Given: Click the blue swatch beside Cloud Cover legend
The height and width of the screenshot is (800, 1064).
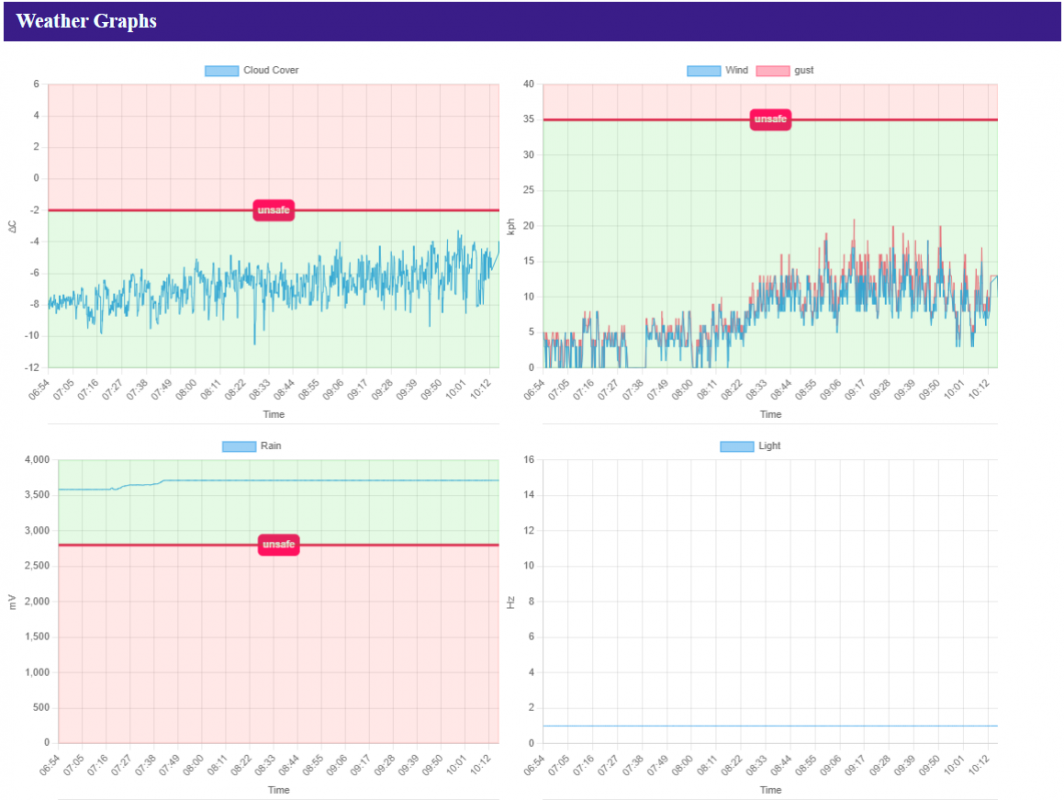Looking at the screenshot, I should point(221,70).
